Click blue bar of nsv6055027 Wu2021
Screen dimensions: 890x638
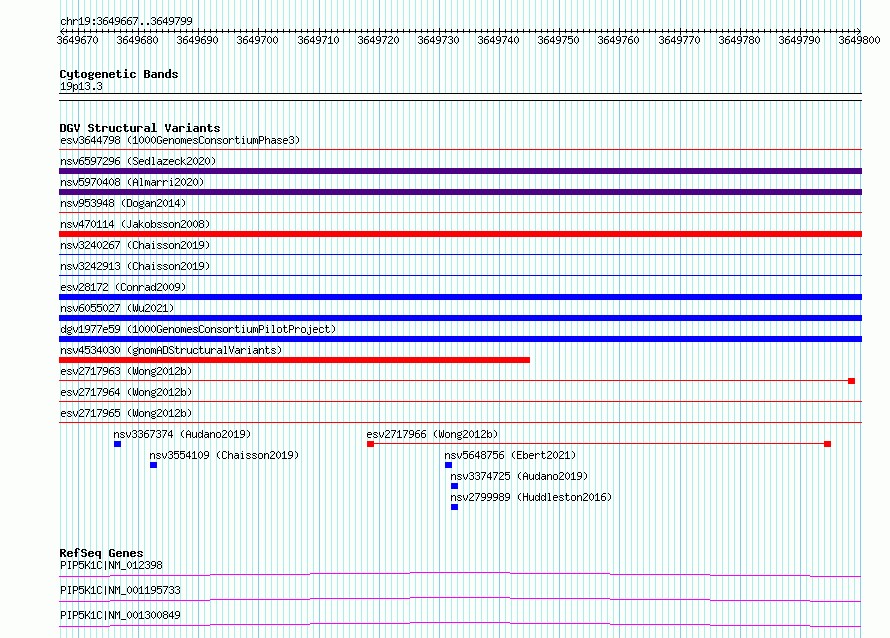pyautogui.click(x=460, y=318)
